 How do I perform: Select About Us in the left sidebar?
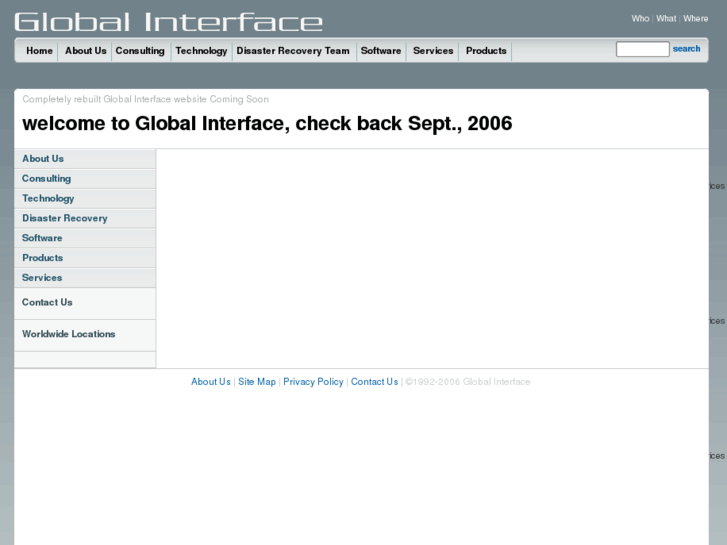click(x=85, y=159)
